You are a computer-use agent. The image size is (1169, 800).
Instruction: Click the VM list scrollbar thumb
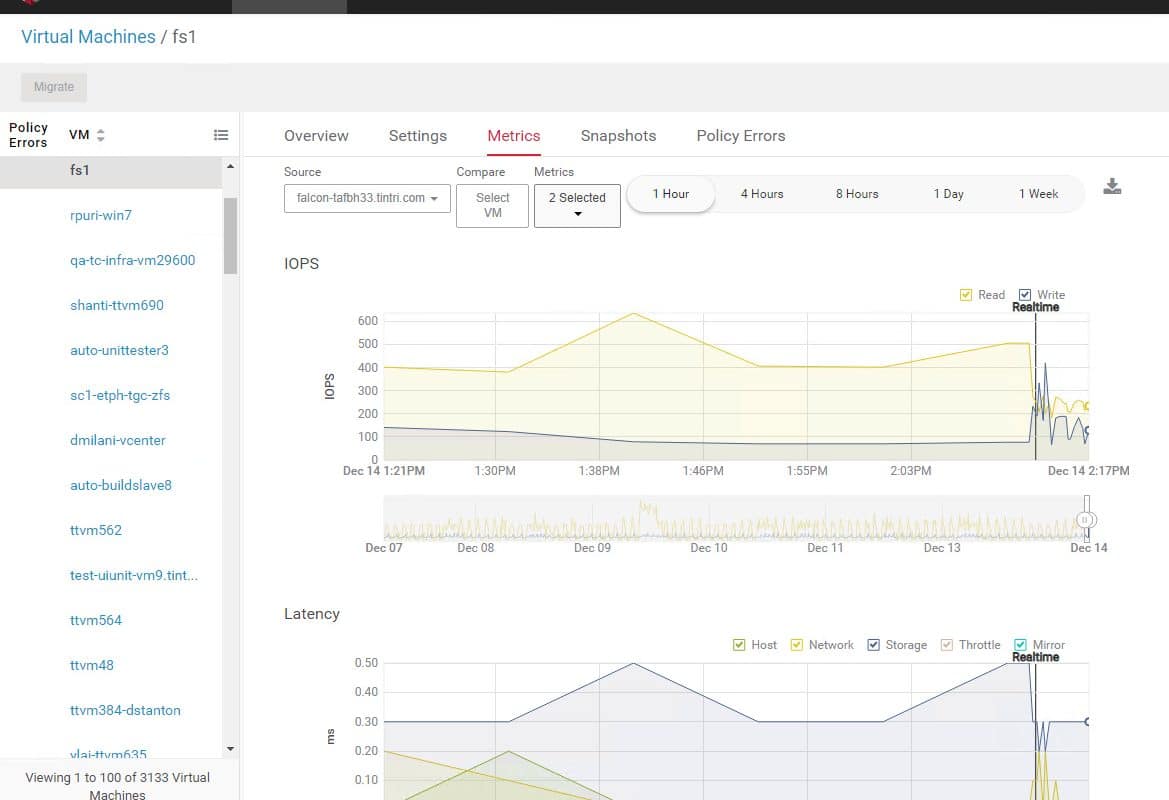tap(230, 236)
